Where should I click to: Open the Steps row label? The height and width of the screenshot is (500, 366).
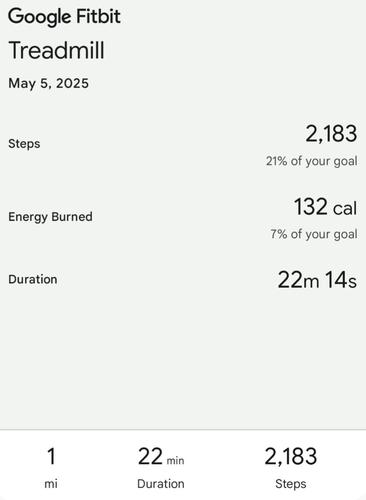[x=24, y=144]
